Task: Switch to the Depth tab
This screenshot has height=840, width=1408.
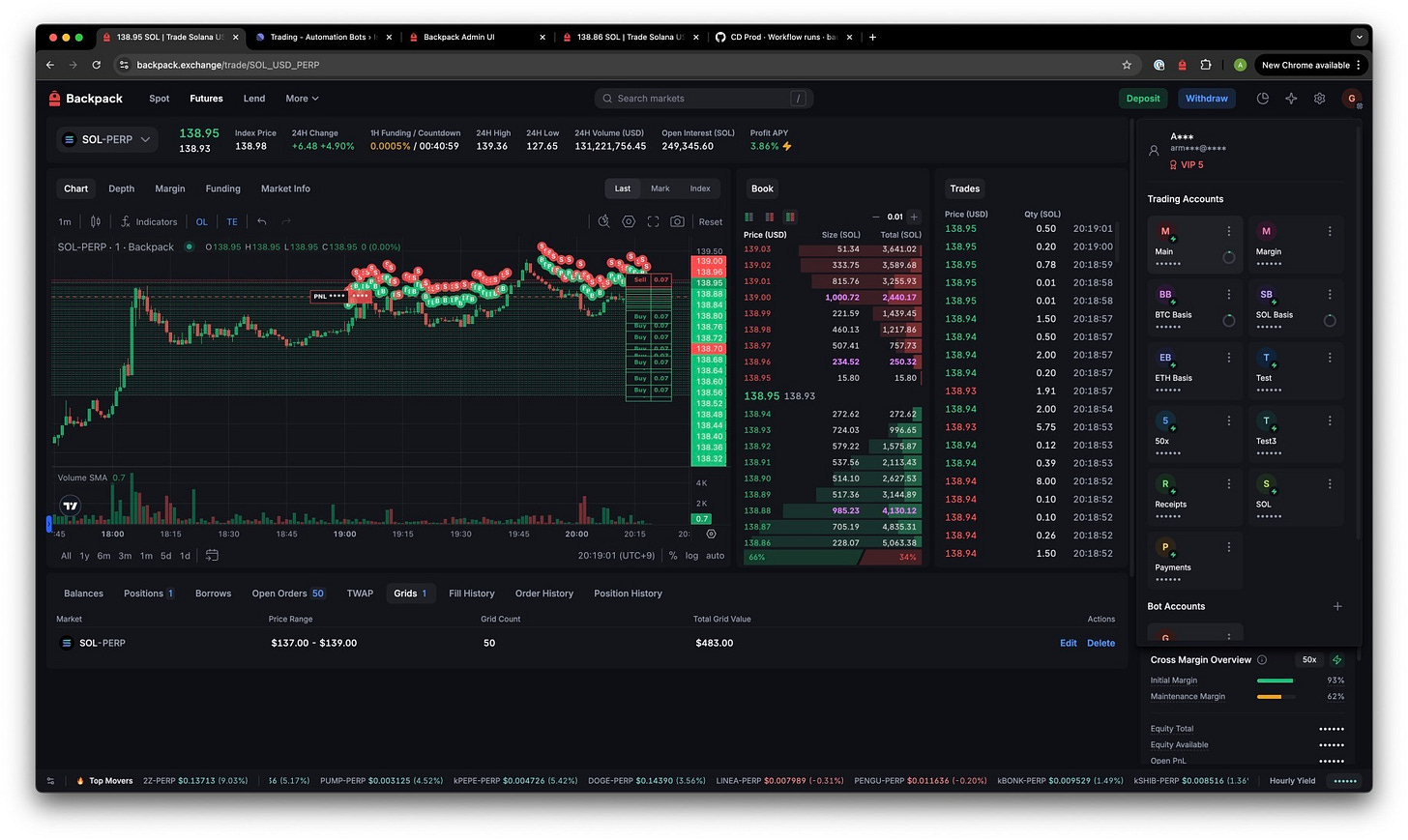Action: click(x=122, y=188)
